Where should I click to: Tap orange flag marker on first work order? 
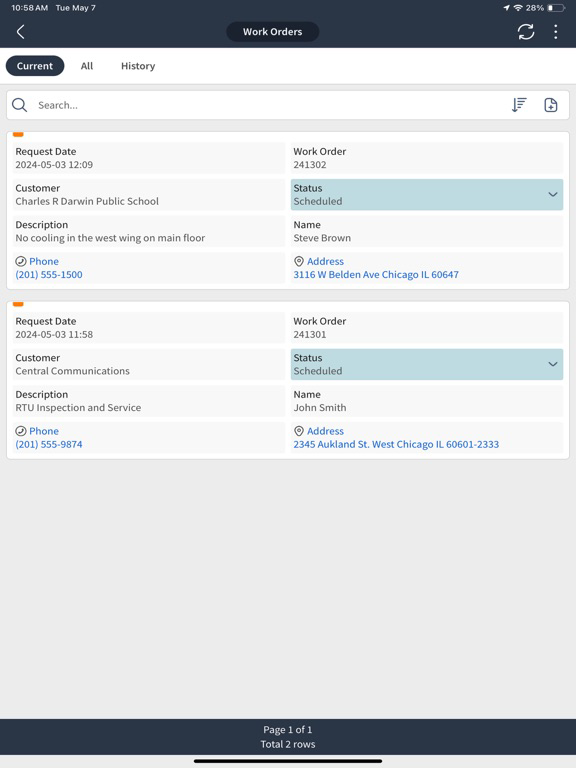click(x=18, y=134)
